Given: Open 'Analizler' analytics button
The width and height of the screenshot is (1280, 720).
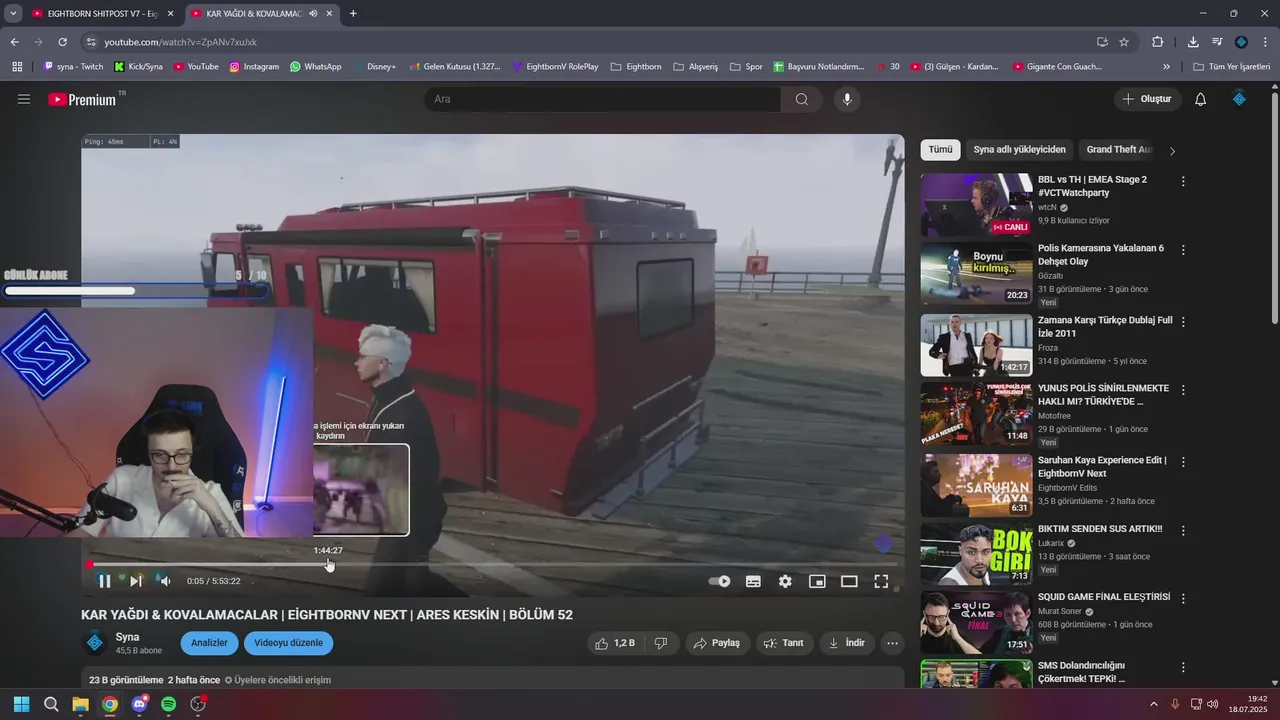Looking at the screenshot, I should coord(209,643).
